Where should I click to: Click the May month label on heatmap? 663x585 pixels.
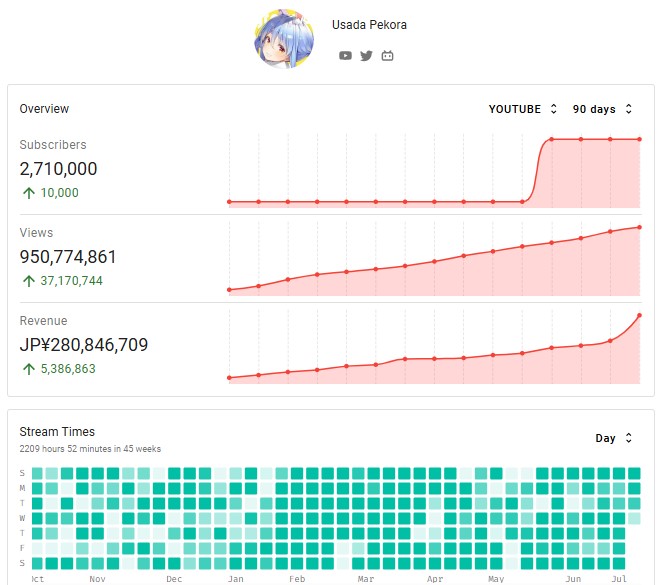point(496,579)
